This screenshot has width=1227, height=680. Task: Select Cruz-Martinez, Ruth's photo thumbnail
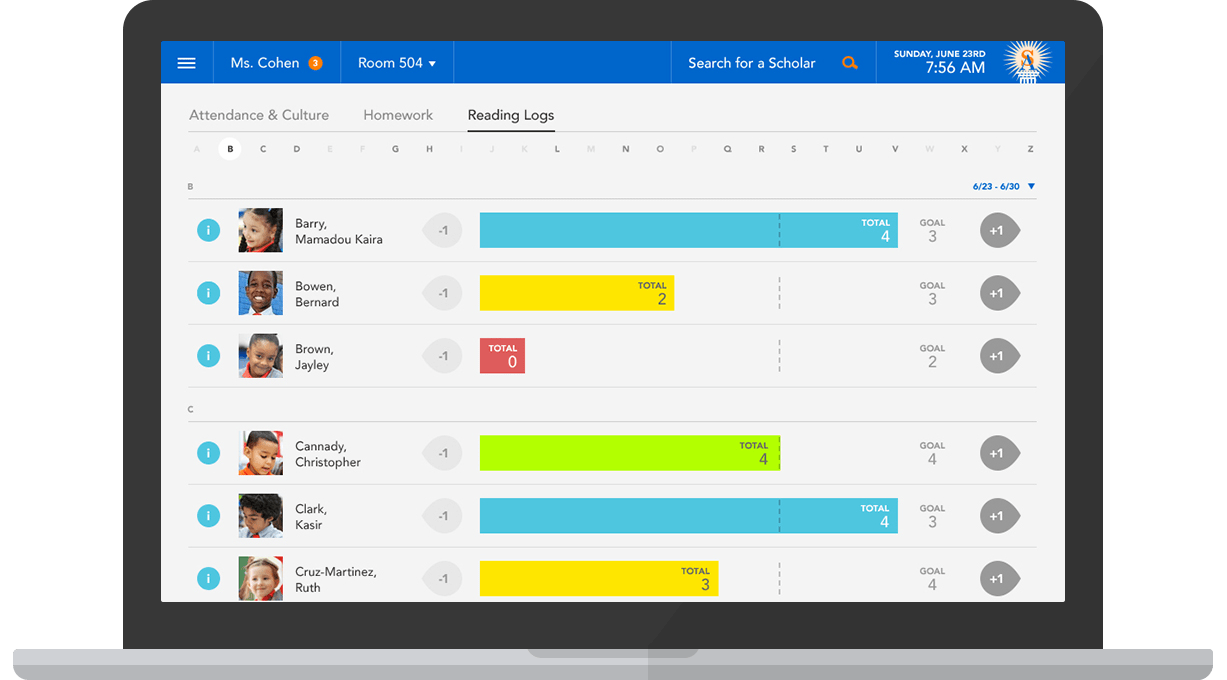pos(260,579)
